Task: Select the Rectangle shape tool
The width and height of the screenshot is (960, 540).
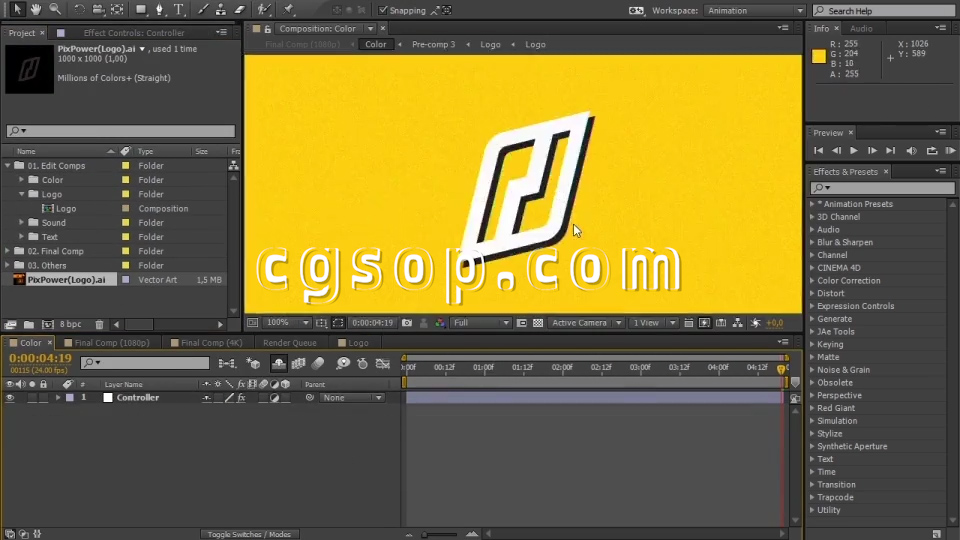Action: tap(141, 10)
